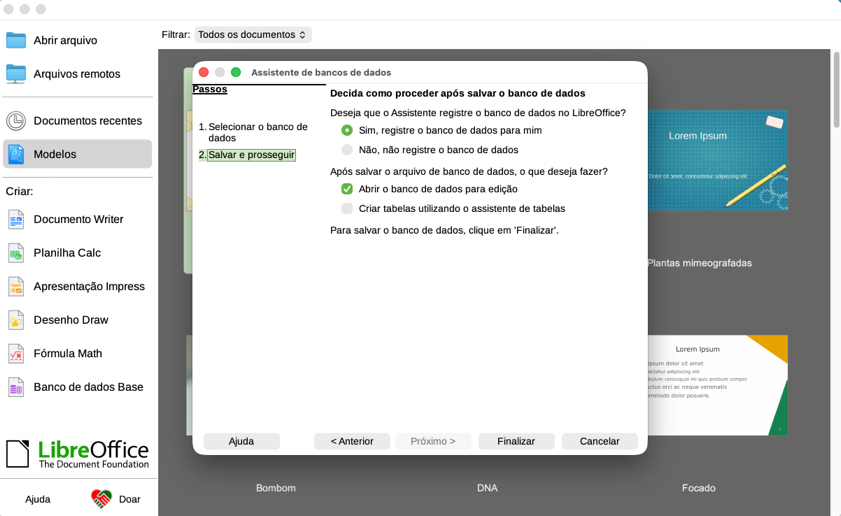This screenshot has width=841, height=516.
Task: Go to step 'Selecionar o banco de dados'
Action: click(x=253, y=132)
